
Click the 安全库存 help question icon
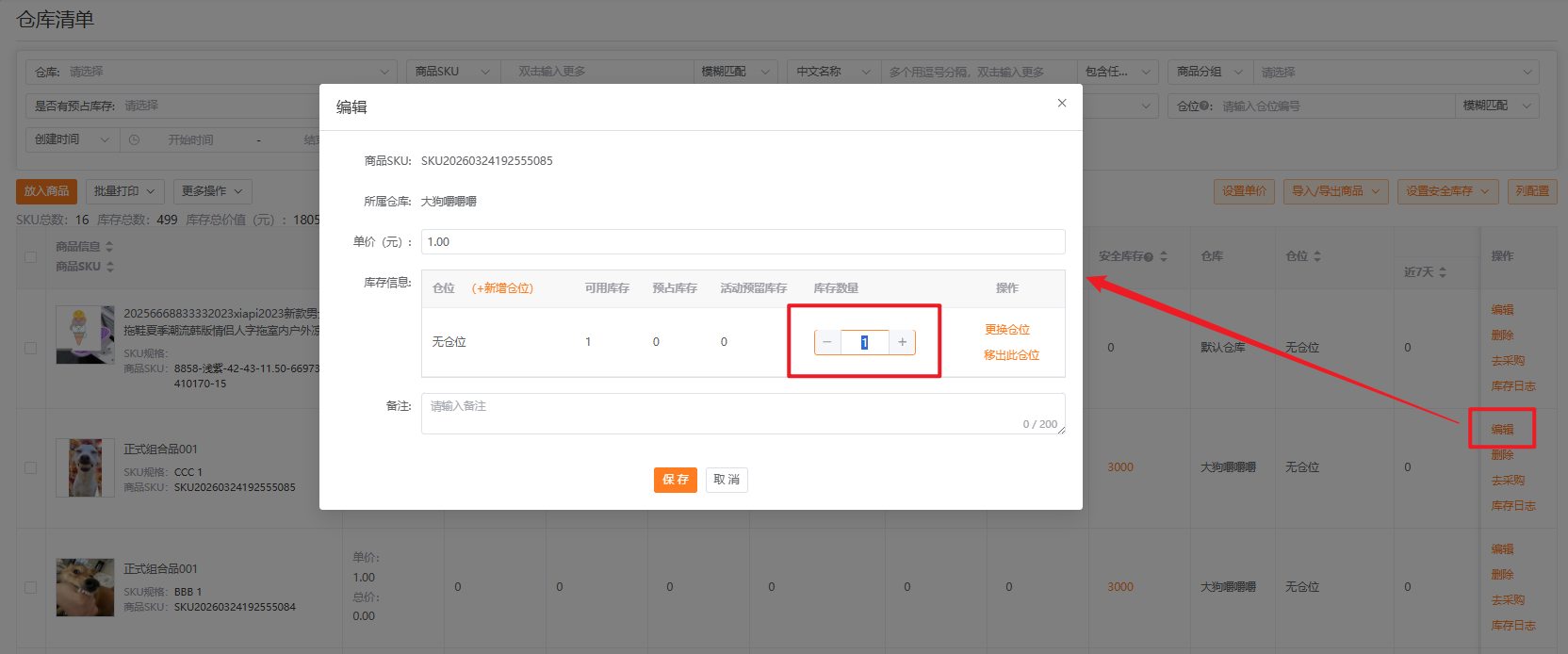tap(1149, 257)
